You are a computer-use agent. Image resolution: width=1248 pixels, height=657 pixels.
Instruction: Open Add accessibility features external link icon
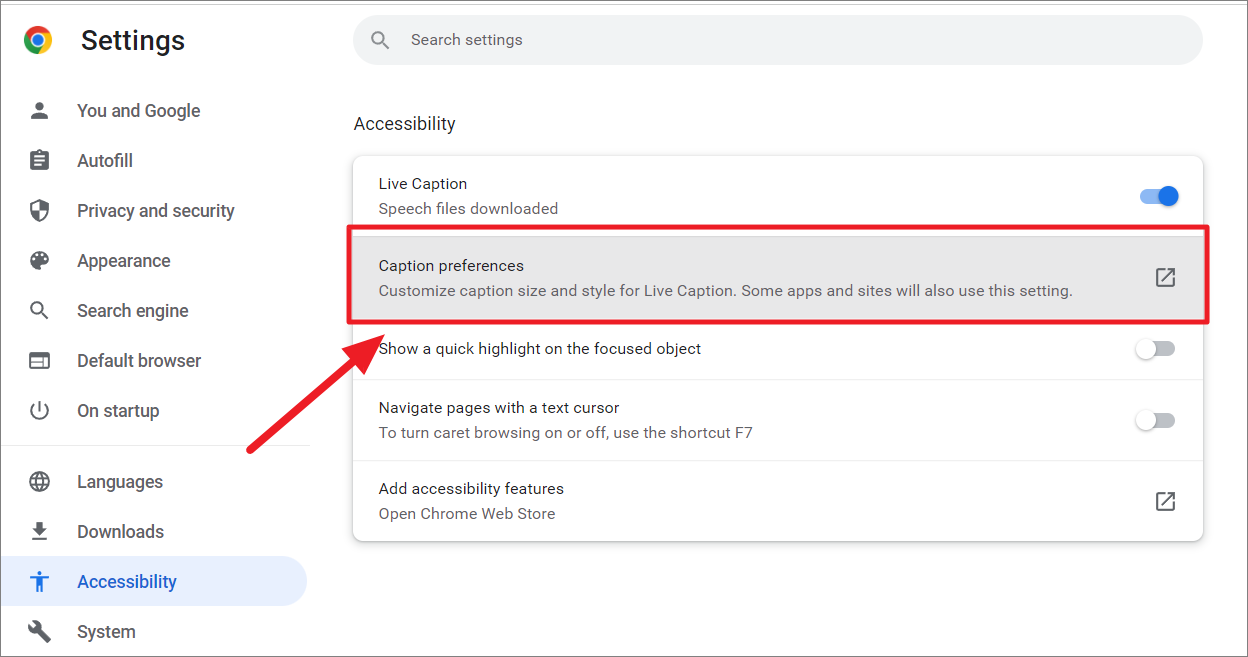(1165, 501)
